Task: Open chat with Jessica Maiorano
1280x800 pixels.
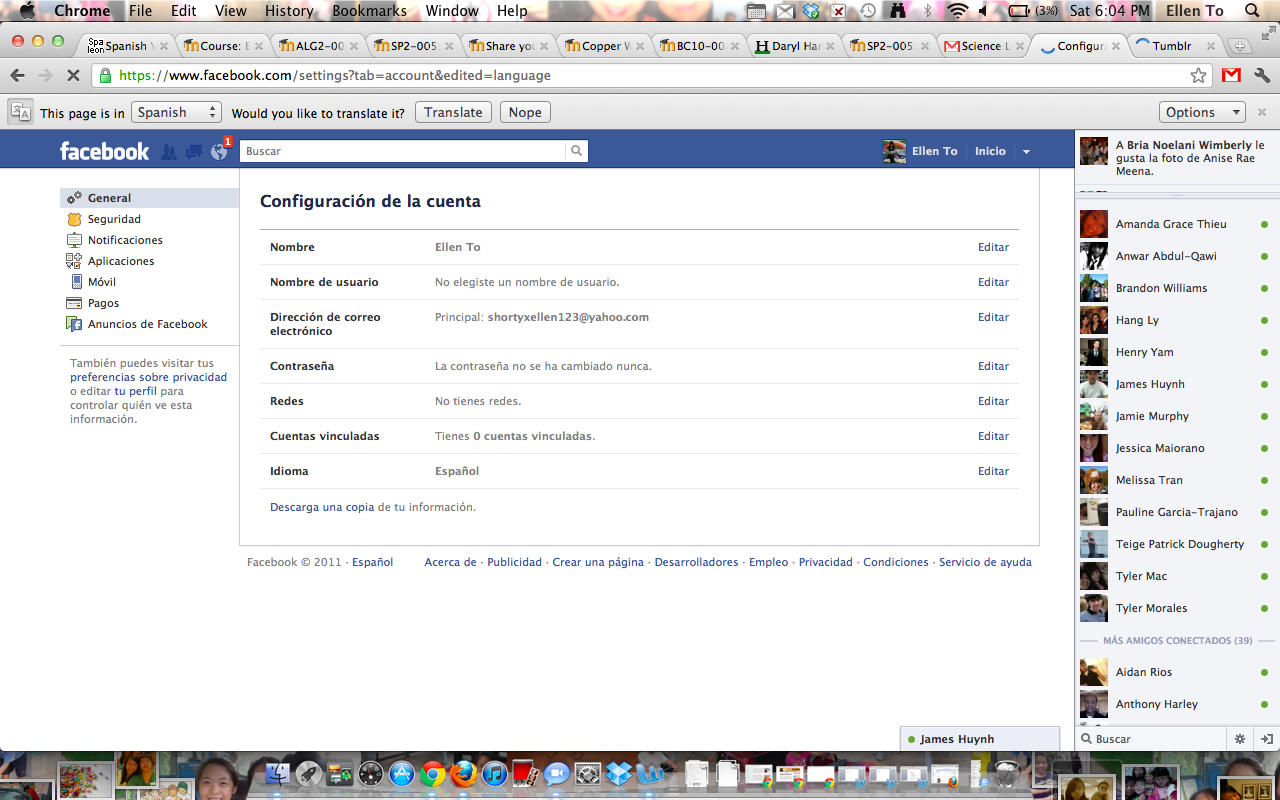Action: pyautogui.click(x=1160, y=448)
